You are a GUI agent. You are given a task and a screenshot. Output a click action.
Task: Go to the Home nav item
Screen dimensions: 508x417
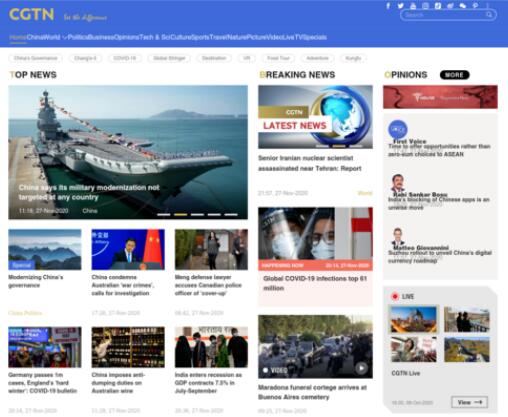pyautogui.click(x=18, y=37)
